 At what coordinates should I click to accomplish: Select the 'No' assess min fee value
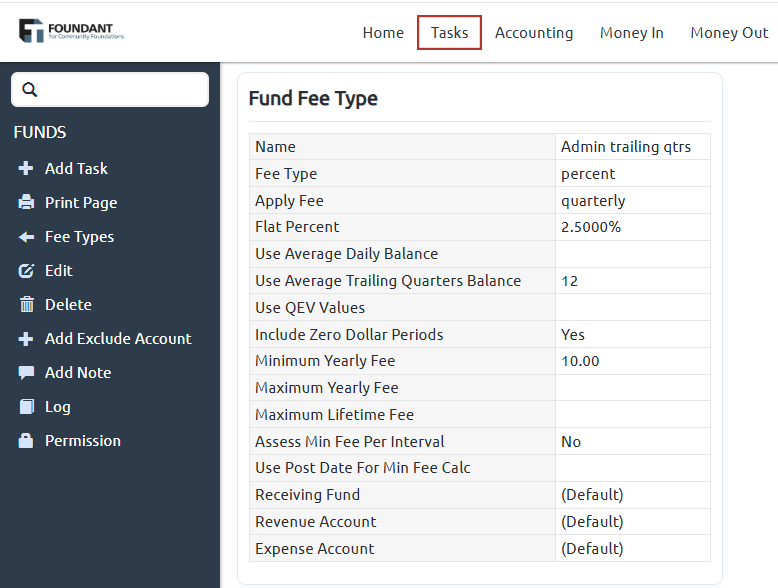pos(571,442)
